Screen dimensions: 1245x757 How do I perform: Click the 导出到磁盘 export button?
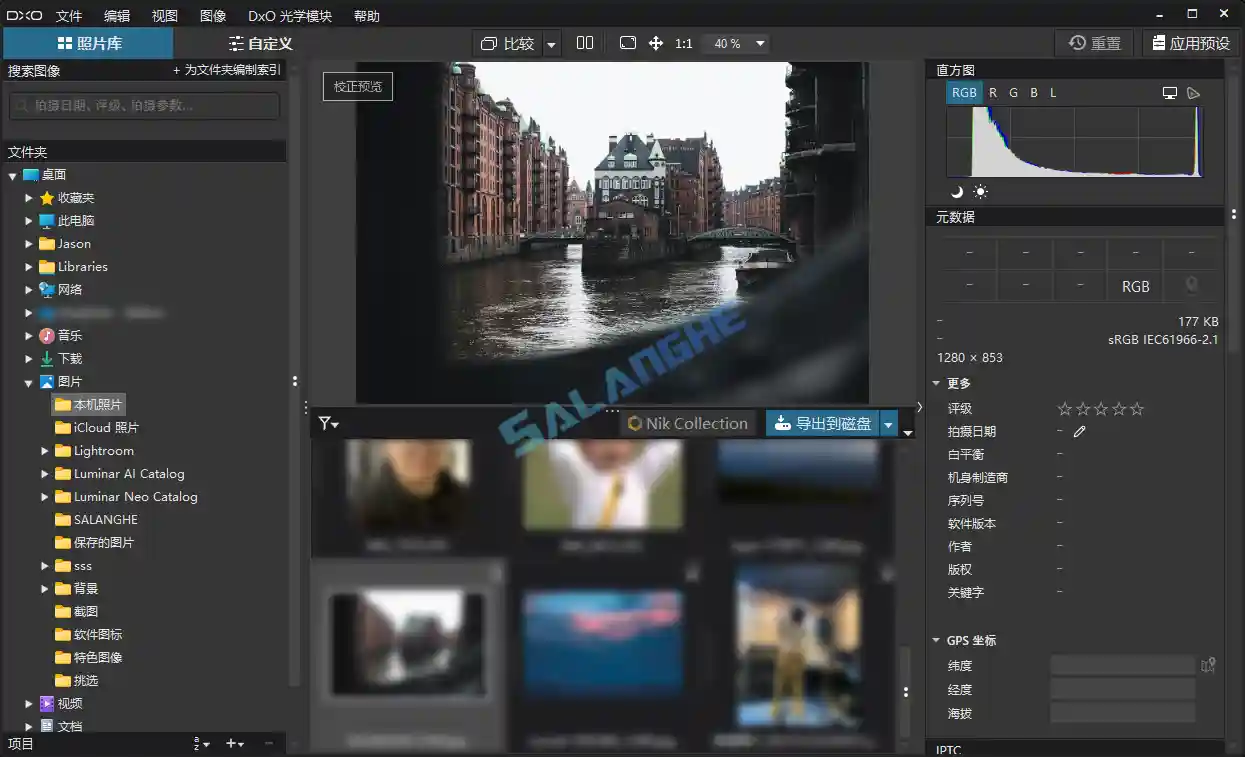pyautogui.click(x=829, y=423)
